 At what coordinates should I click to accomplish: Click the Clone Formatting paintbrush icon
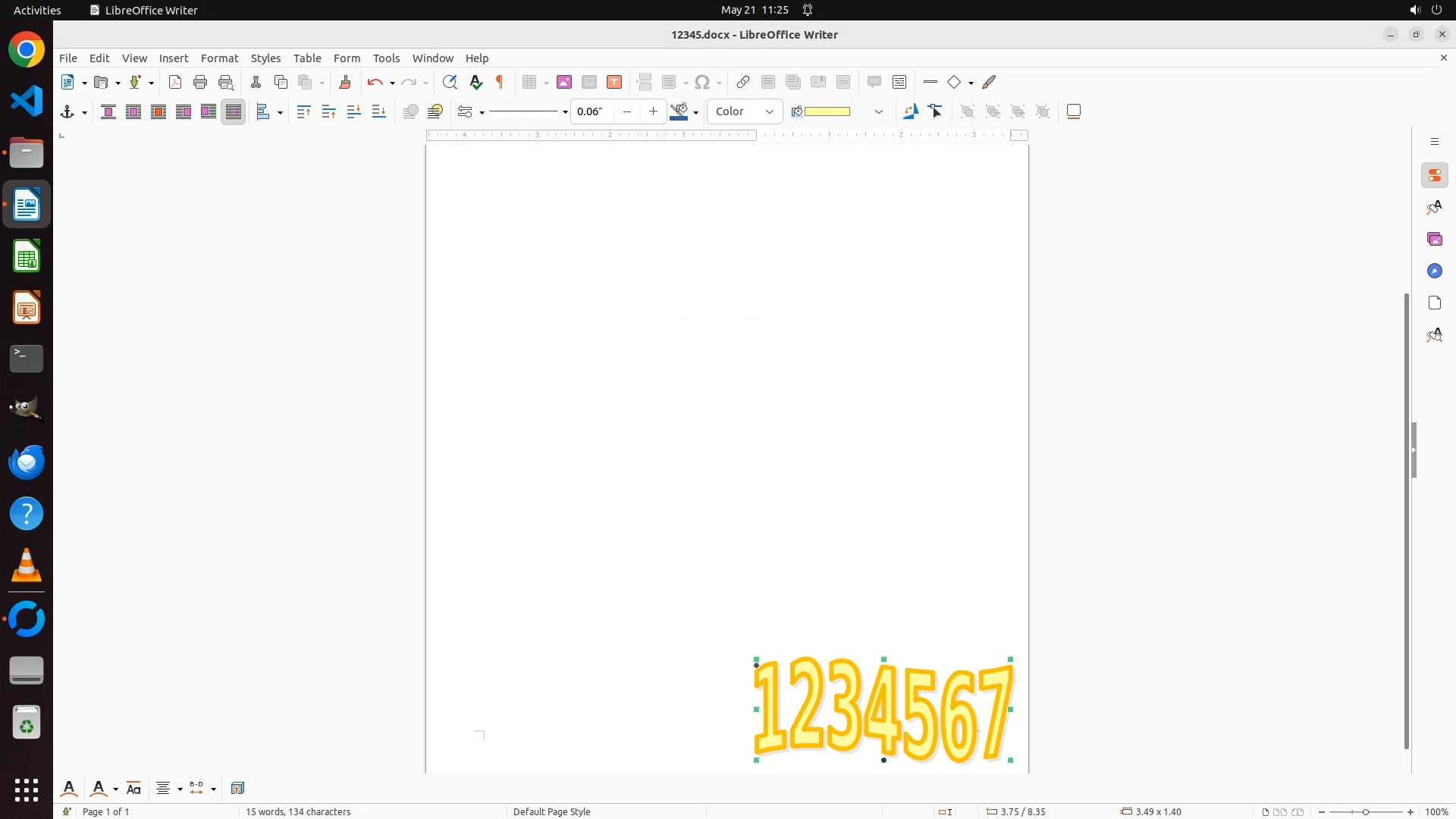(x=345, y=83)
